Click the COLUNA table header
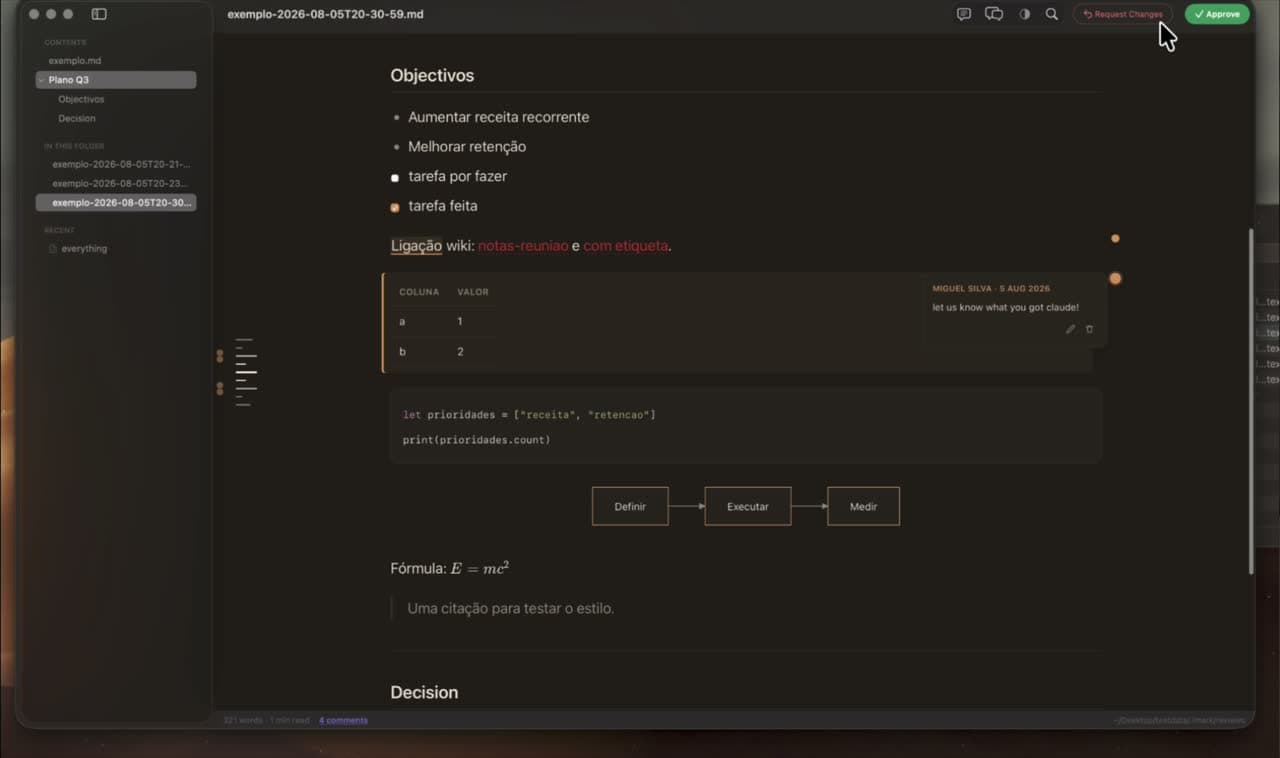Screen dimensions: 1280x758 pos(419,292)
